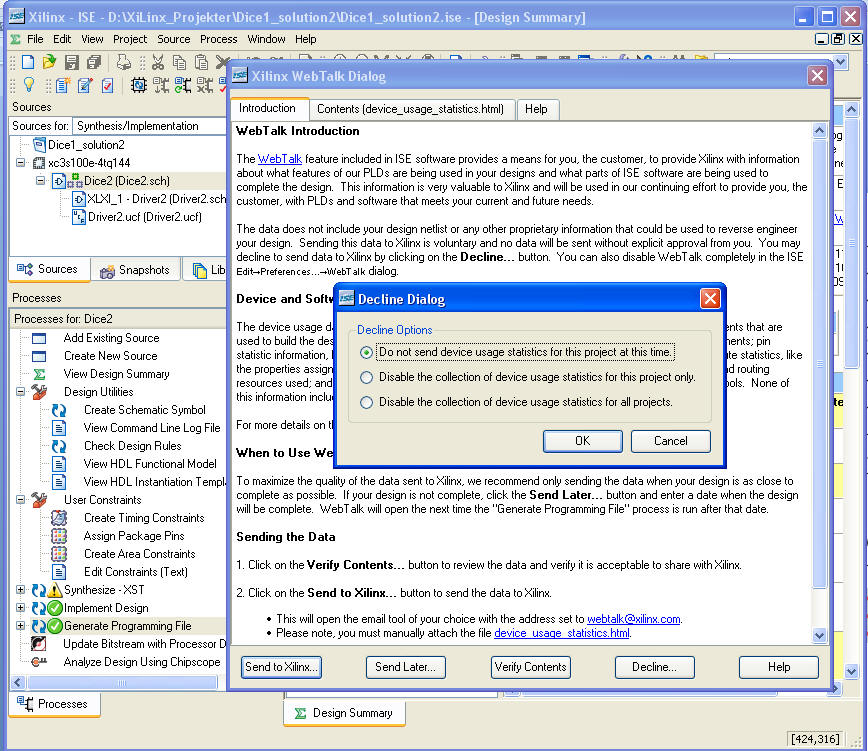Click the WebTalk dialog bottom Help button
Image resolution: width=868 pixels, height=751 pixels.
click(x=779, y=667)
